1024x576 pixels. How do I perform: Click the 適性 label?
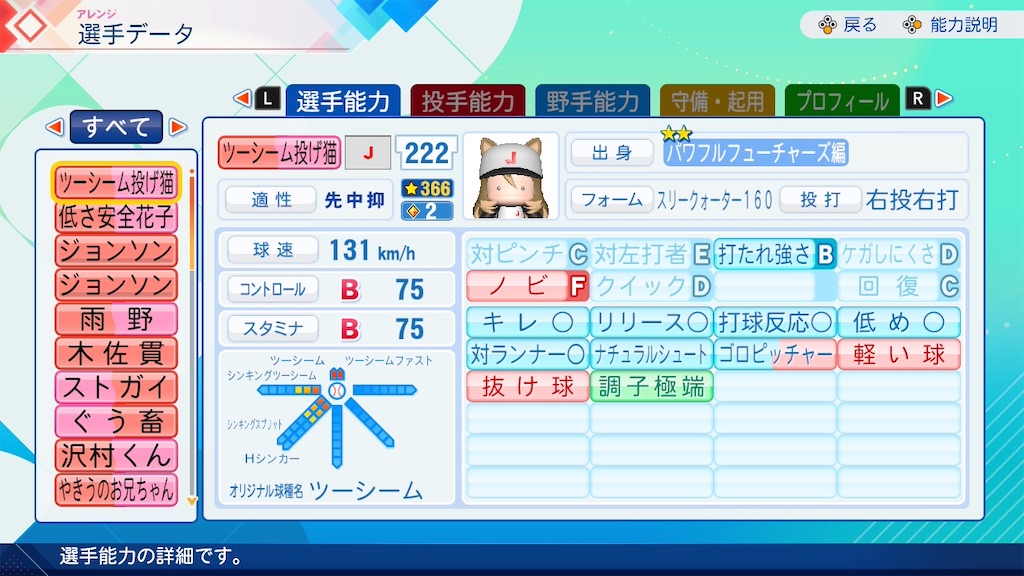coord(271,199)
